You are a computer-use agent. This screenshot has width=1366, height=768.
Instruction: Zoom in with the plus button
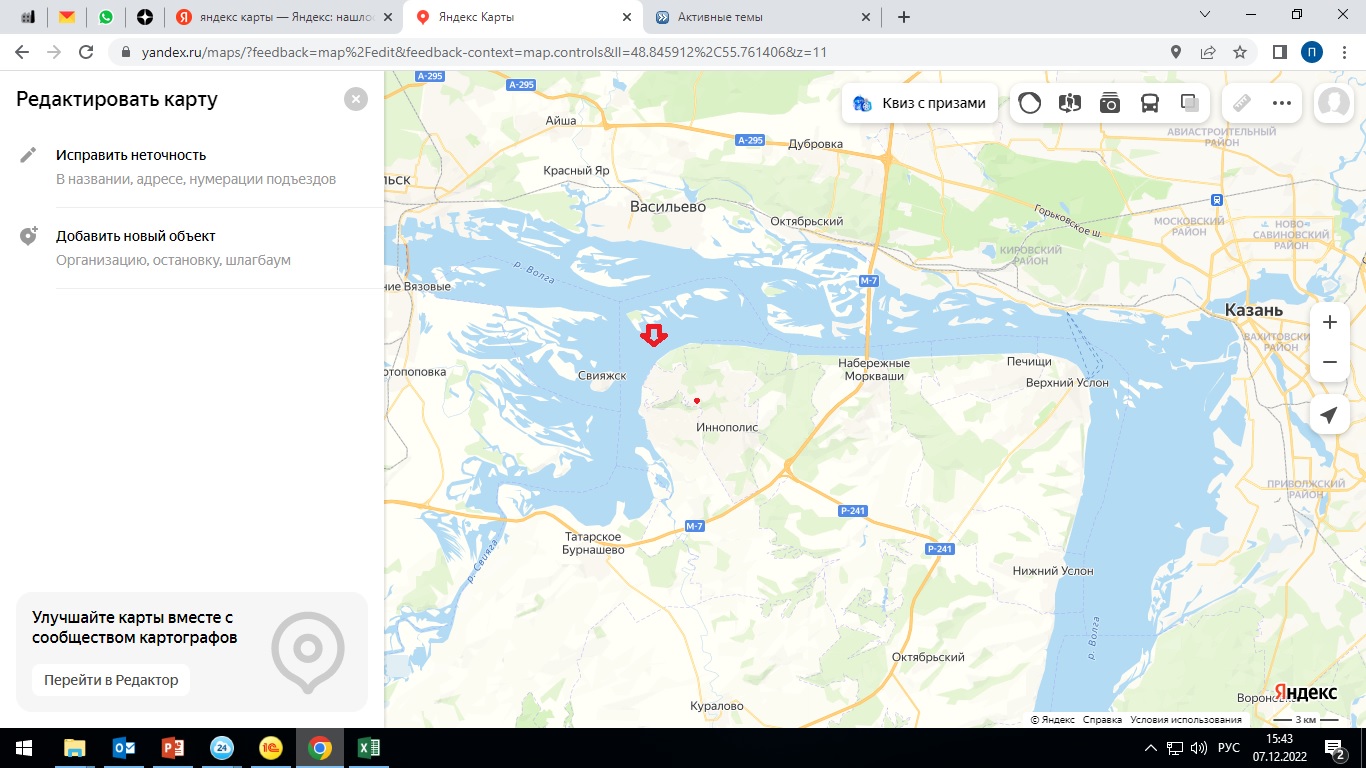(1329, 323)
